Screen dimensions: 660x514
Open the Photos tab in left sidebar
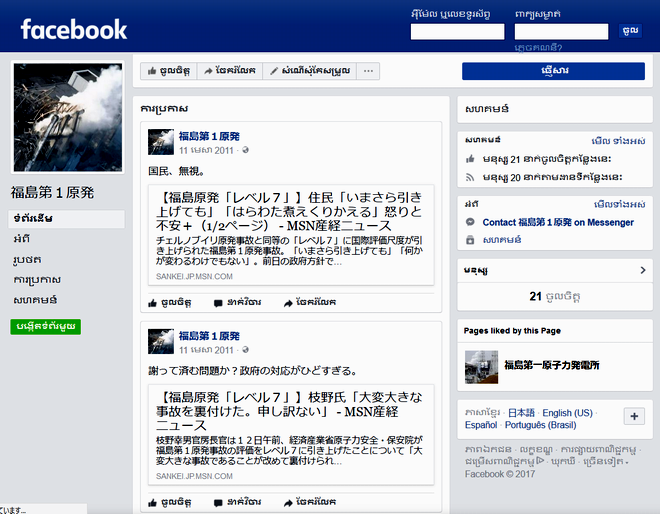click(x=27, y=259)
